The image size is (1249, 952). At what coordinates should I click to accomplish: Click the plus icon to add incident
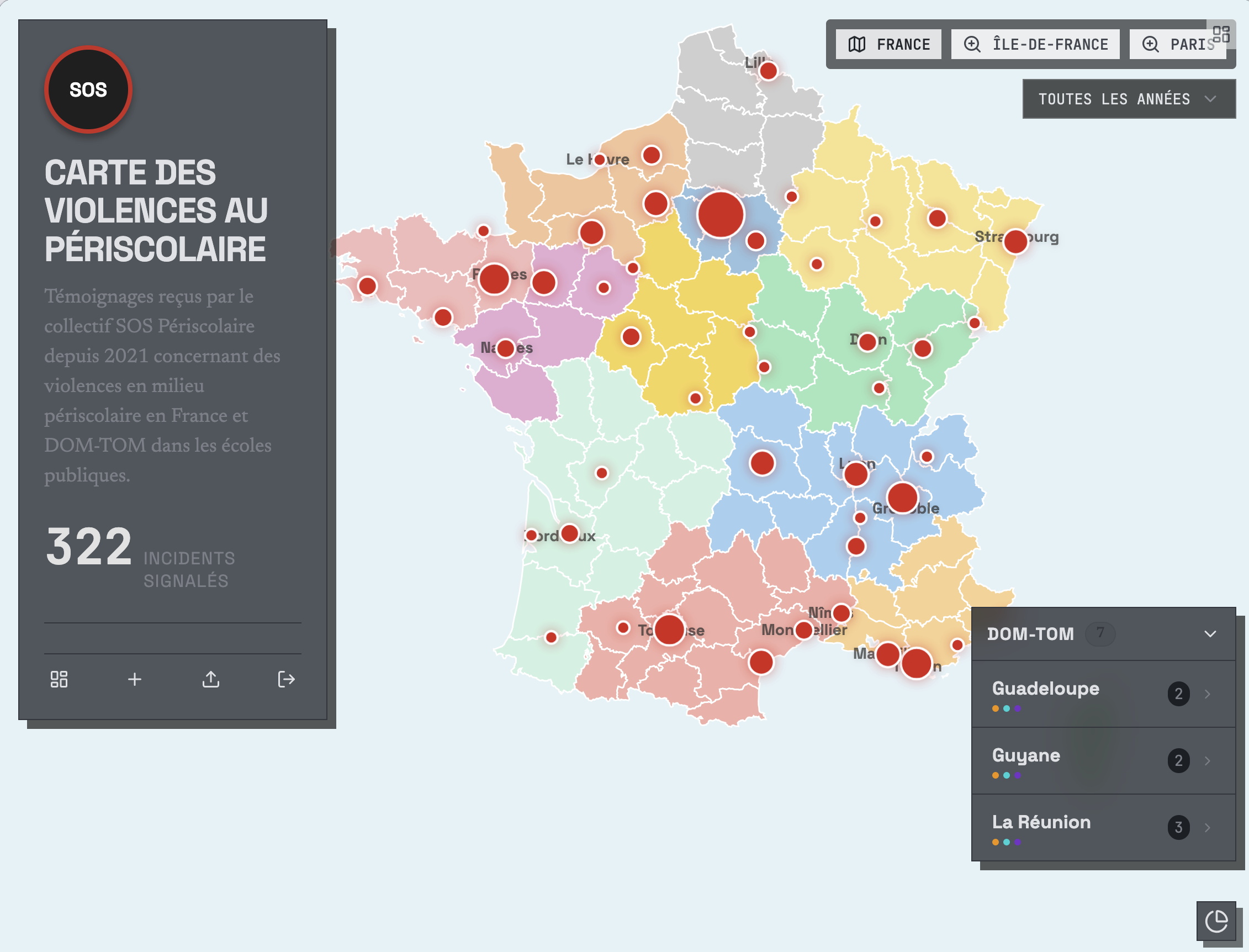click(x=135, y=679)
